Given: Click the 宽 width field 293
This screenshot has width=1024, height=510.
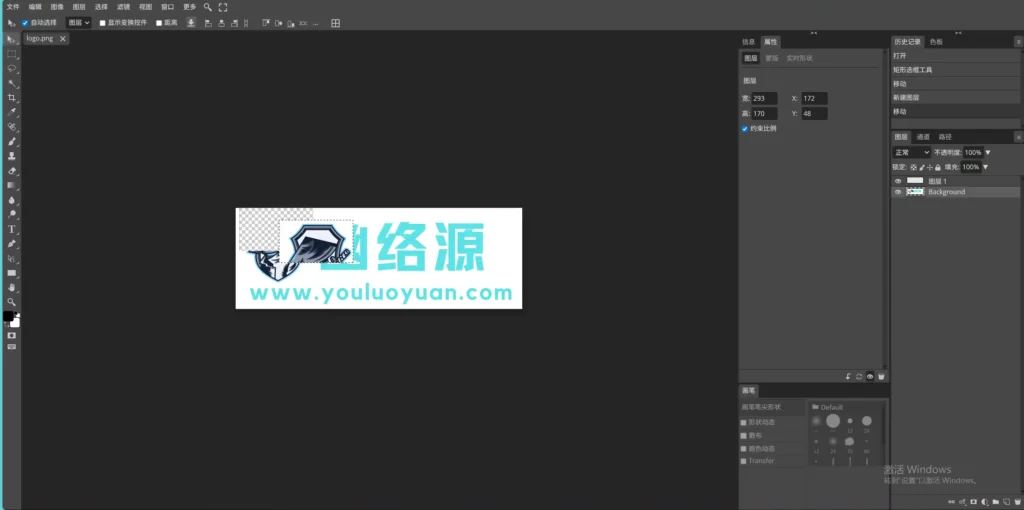Looking at the screenshot, I should [764, 99].
